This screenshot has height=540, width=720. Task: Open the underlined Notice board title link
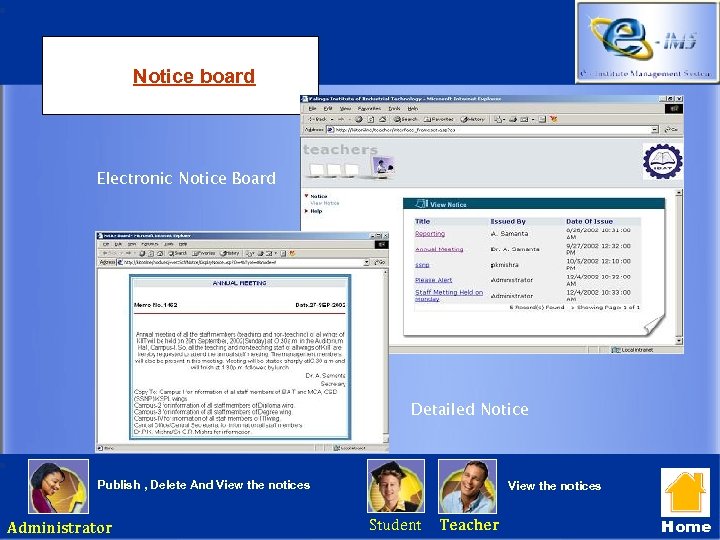pos(194,76)
